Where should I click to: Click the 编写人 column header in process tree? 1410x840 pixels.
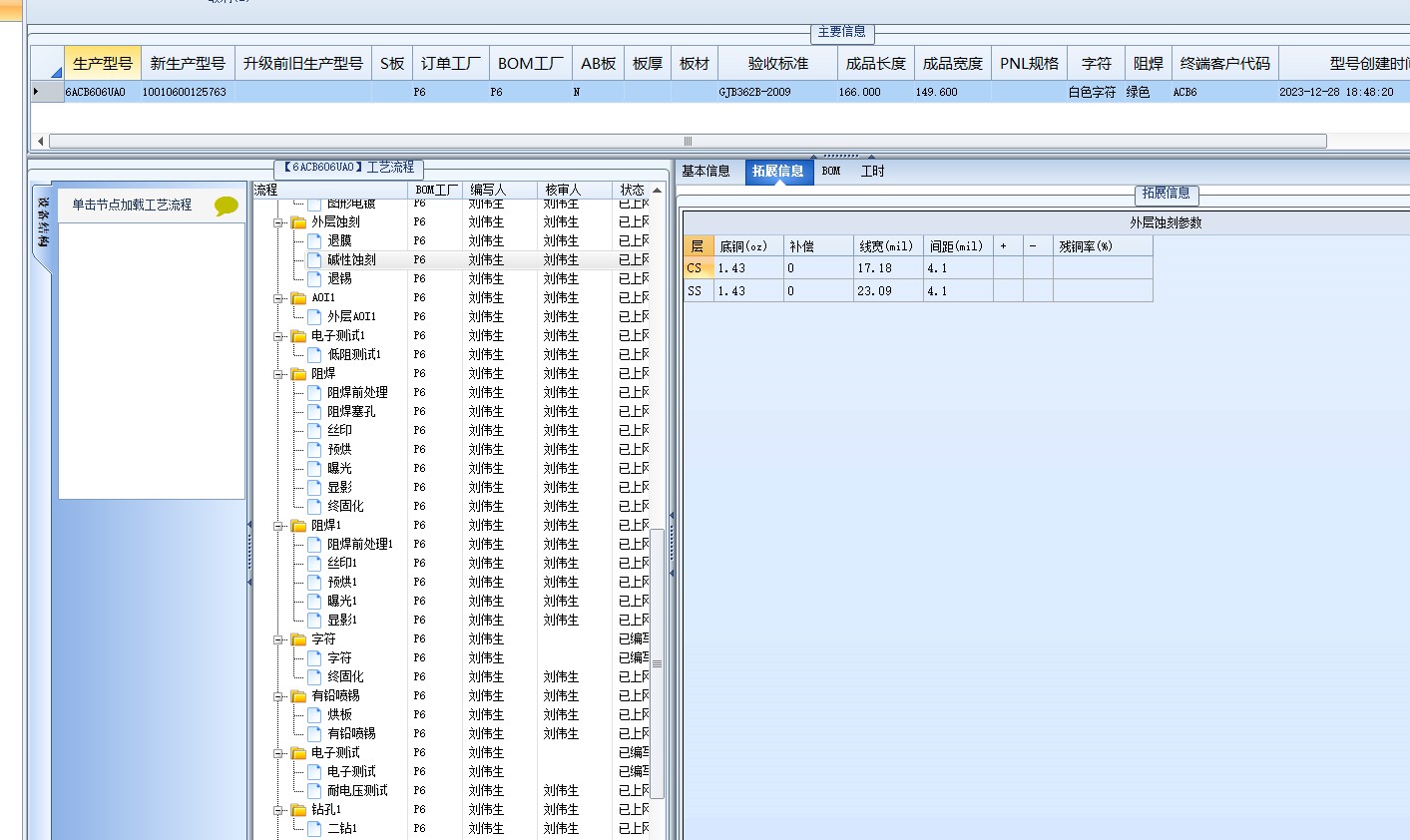click(x=500, y=190)
